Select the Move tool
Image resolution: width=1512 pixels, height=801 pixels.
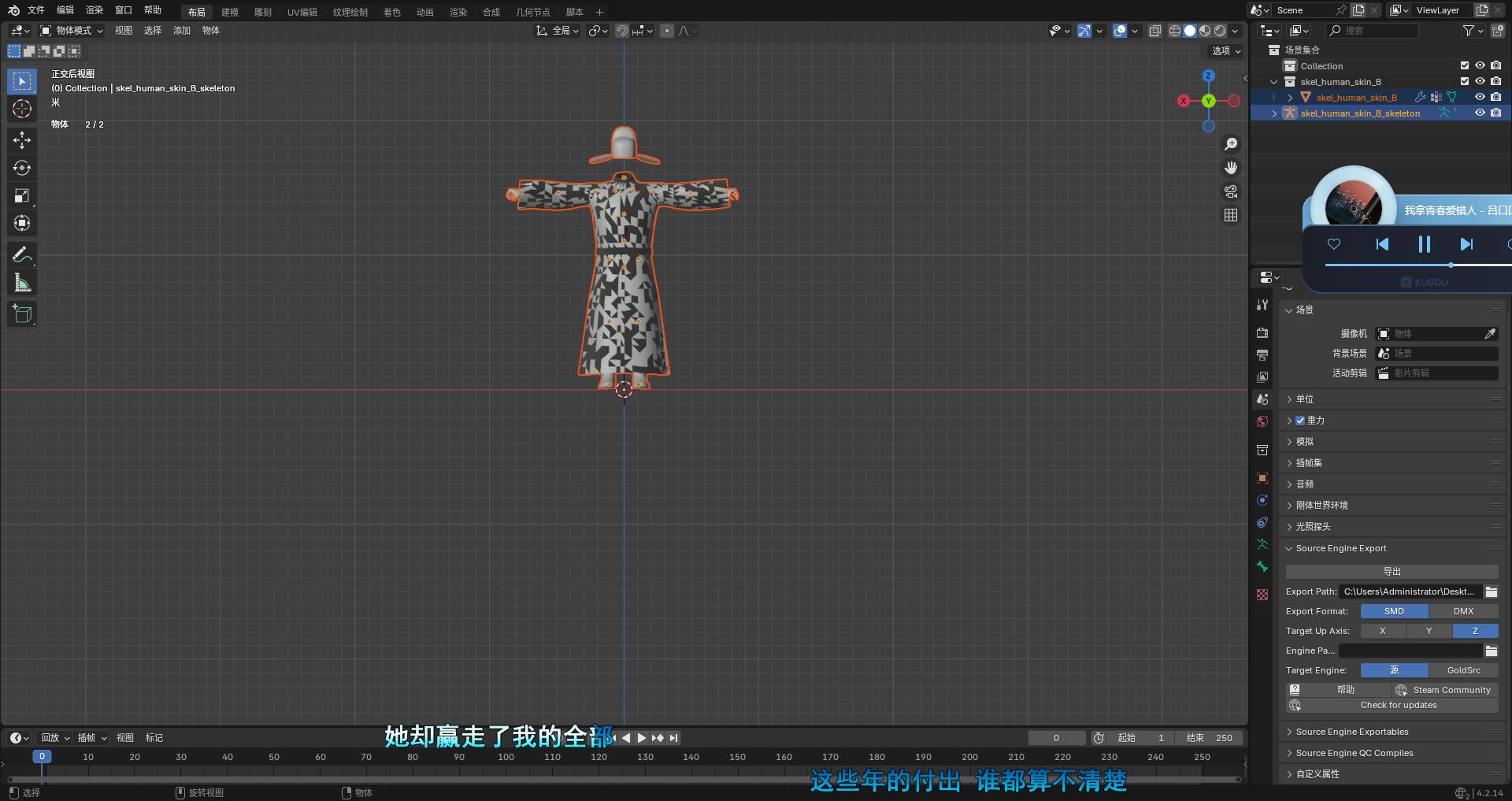tap(22, 140)
